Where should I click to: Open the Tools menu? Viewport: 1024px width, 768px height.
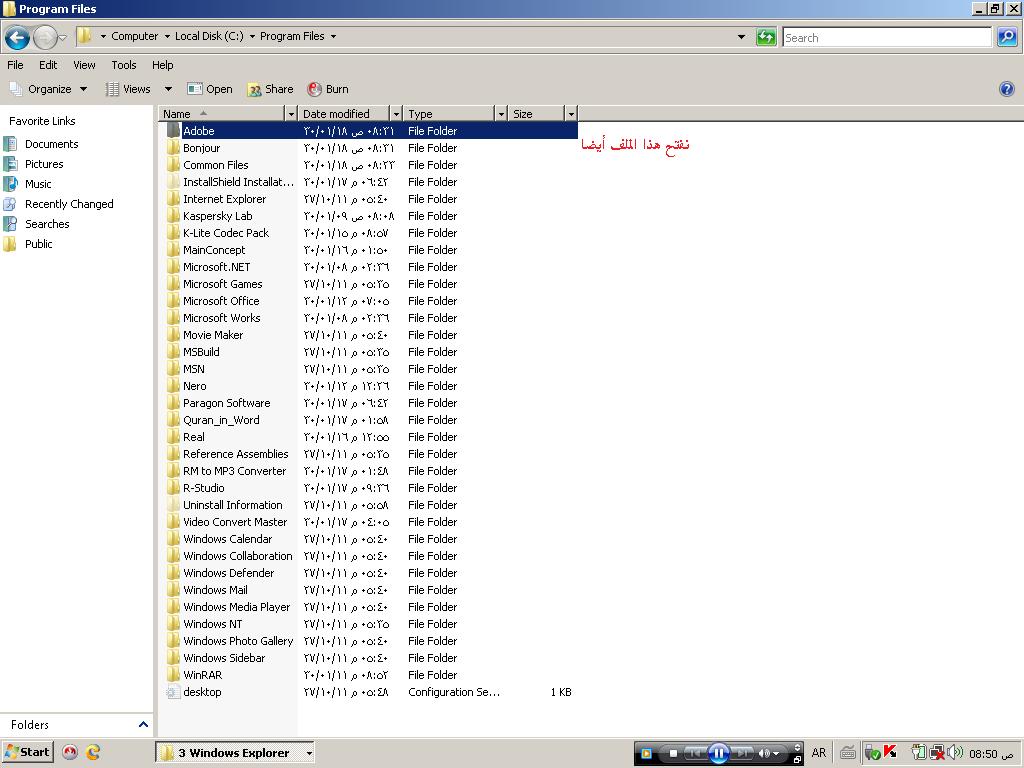coord(124,65)
